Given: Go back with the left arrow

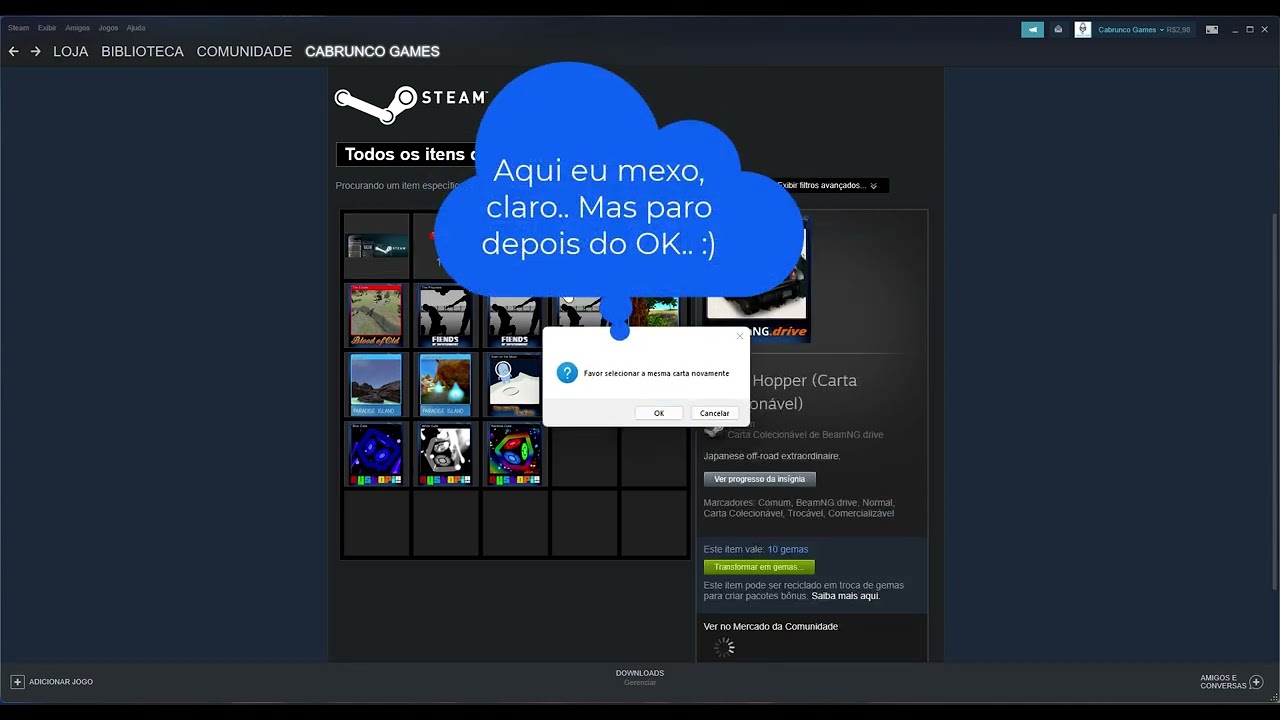Looking at the screenshot, I should (13, 51).
